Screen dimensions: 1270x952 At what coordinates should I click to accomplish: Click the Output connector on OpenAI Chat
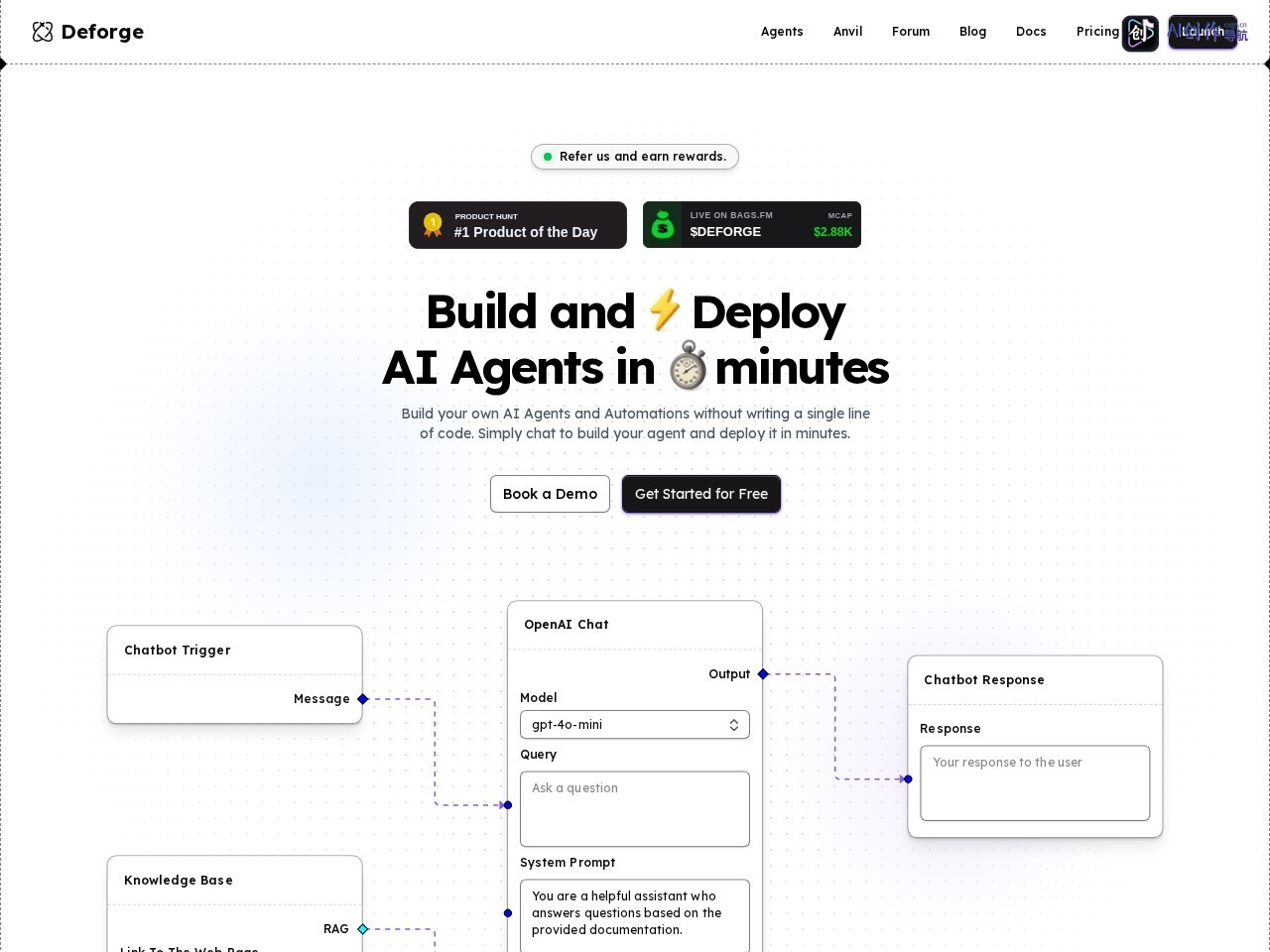(x=763, y=674)
